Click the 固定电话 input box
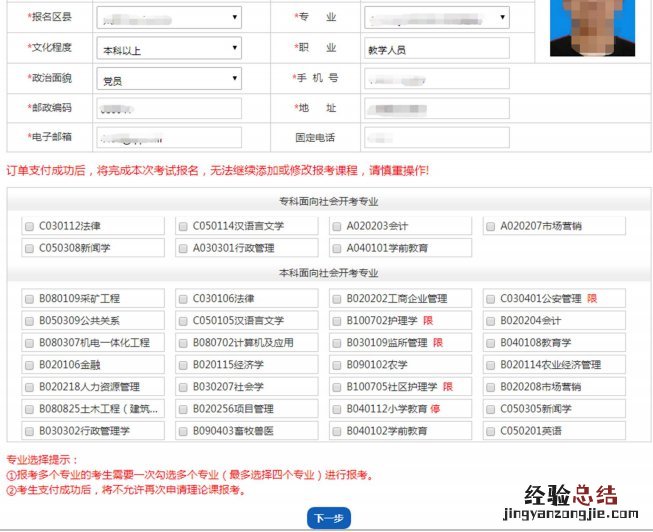 coord(436,137)
